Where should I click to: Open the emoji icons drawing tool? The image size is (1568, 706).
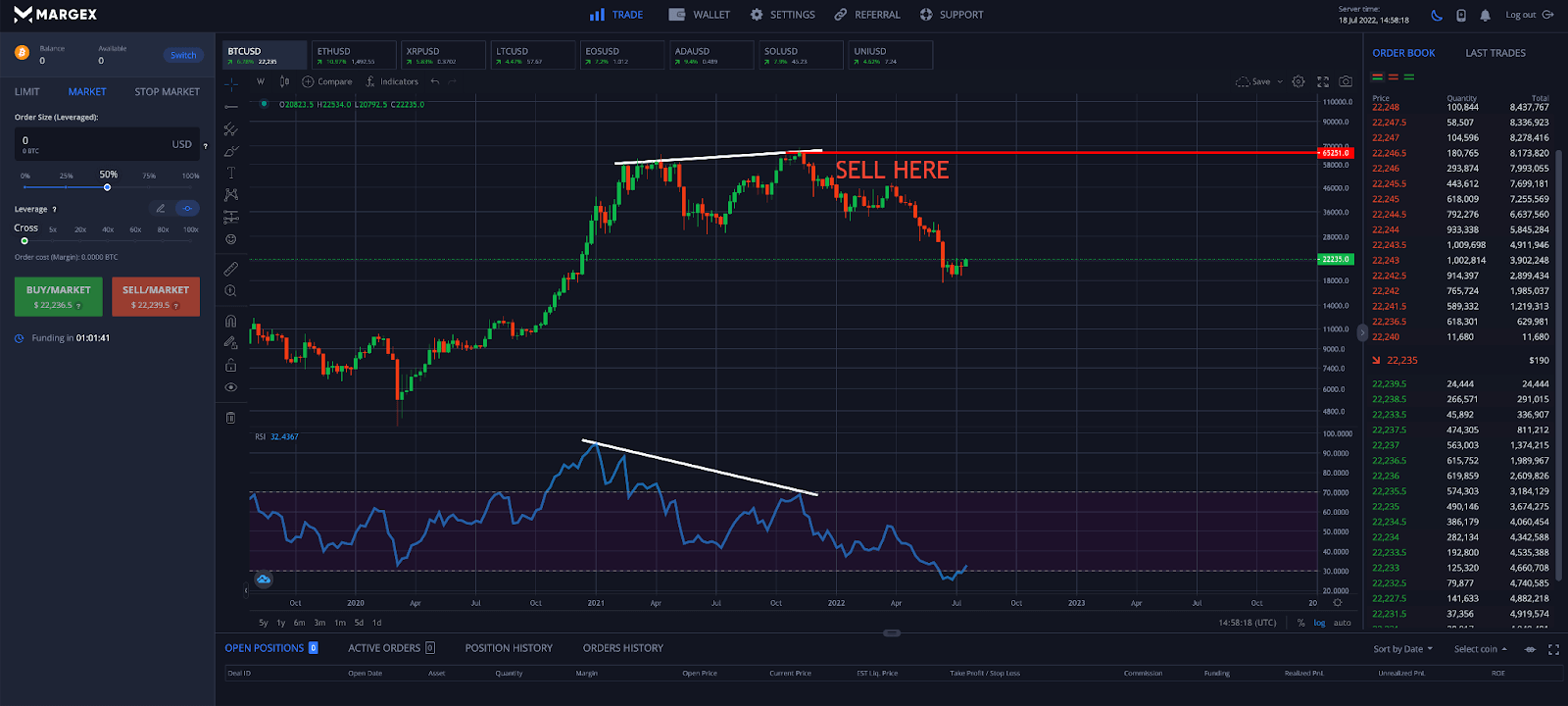pyautogui.click(x=231, y=239)
